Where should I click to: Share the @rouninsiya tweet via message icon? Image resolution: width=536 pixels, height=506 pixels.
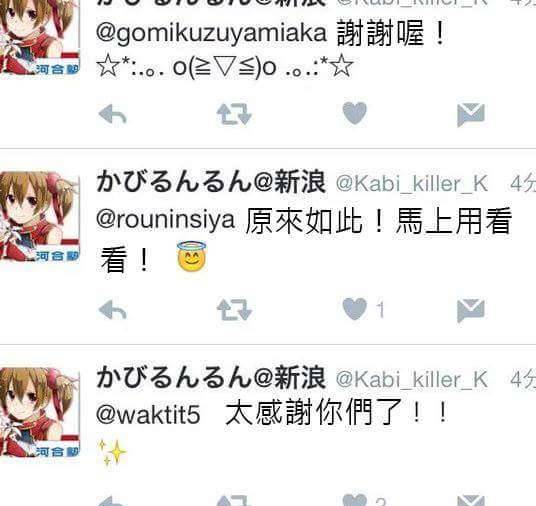(x=471, y=310)
